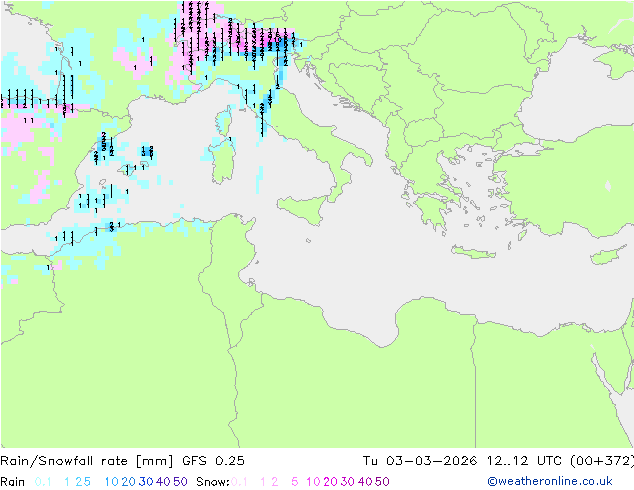Select the Snow legend 20 value
Viewport: 634px width, 490px height.
(x=330, y=482)
